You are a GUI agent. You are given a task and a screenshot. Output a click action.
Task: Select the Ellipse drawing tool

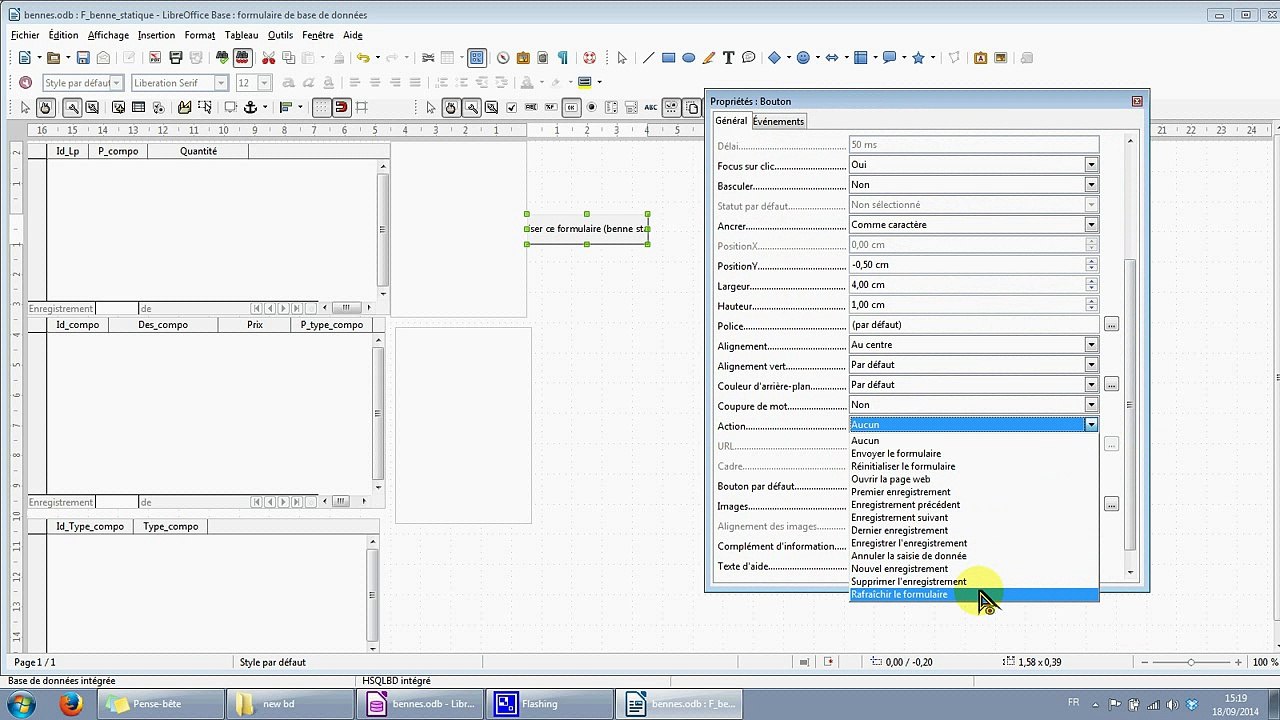pos(688,58)
